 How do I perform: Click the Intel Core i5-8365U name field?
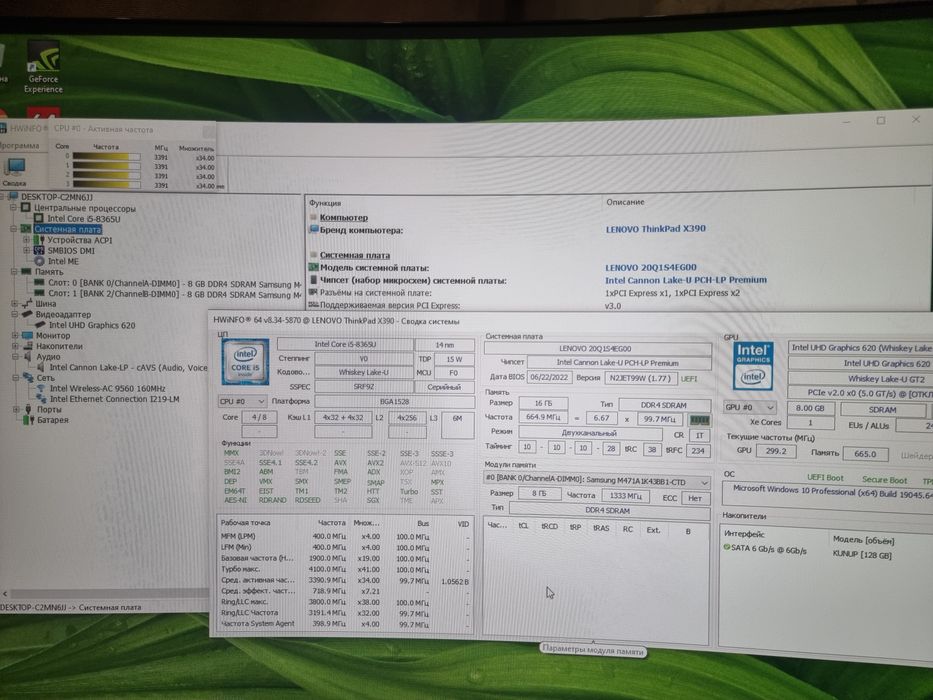coord(345,344)
